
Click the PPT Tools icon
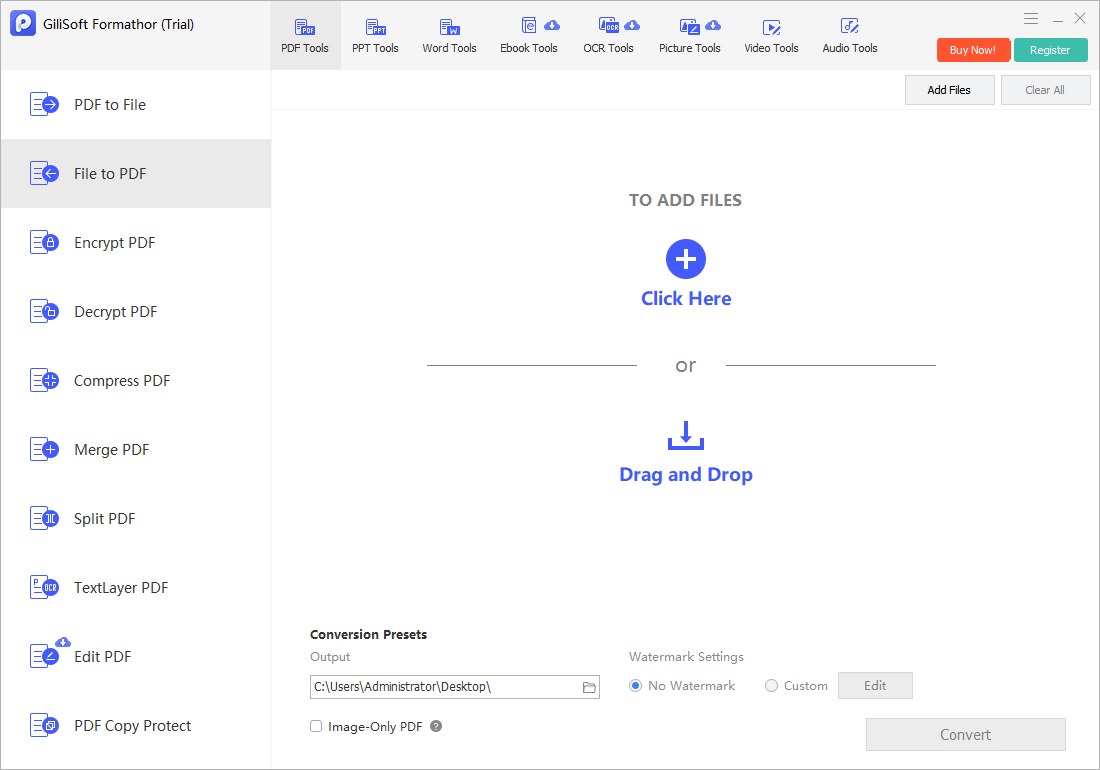point(376,27)
